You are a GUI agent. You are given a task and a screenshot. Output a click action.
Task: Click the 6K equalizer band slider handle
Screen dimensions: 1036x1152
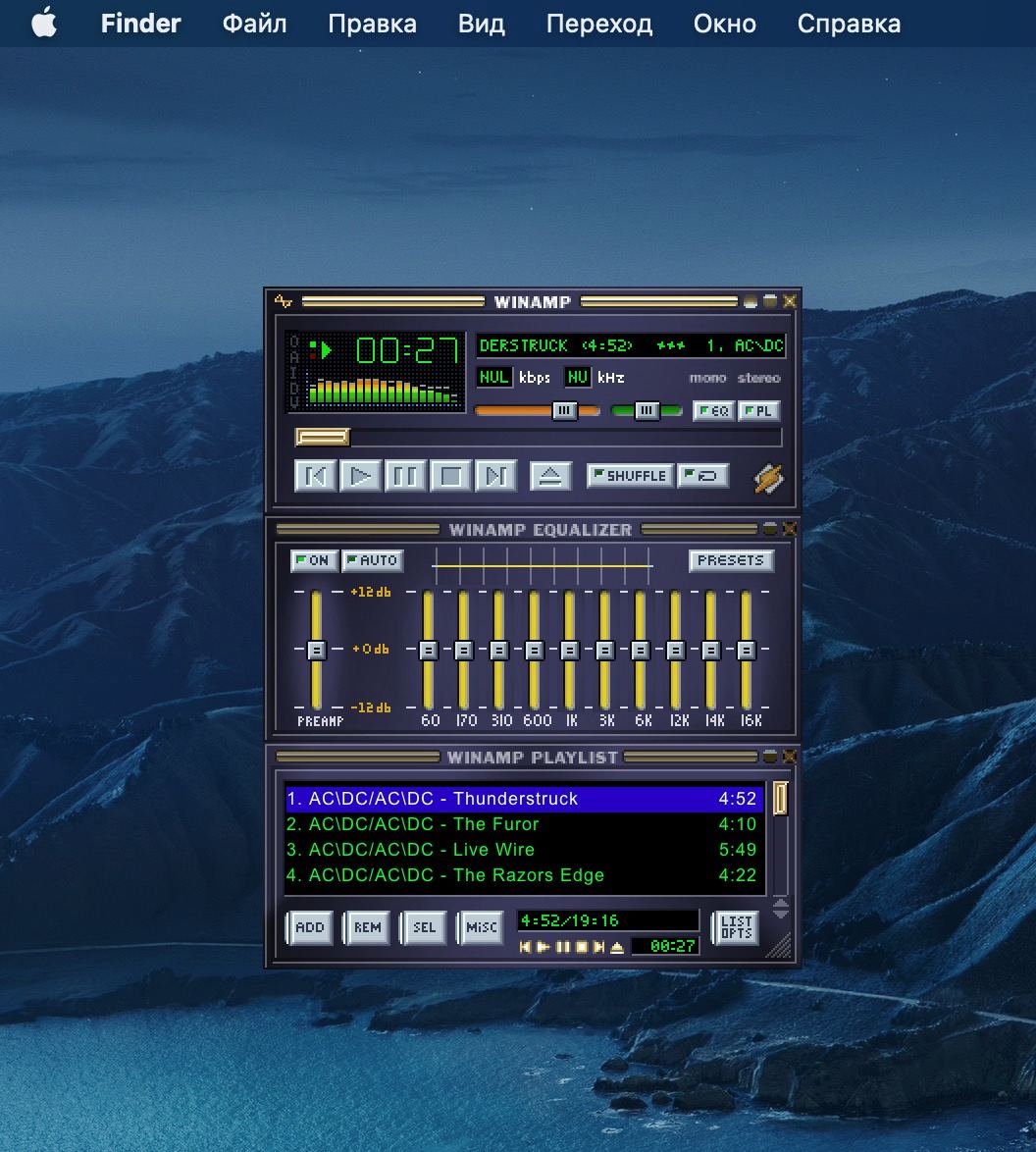tap(640, 650)
